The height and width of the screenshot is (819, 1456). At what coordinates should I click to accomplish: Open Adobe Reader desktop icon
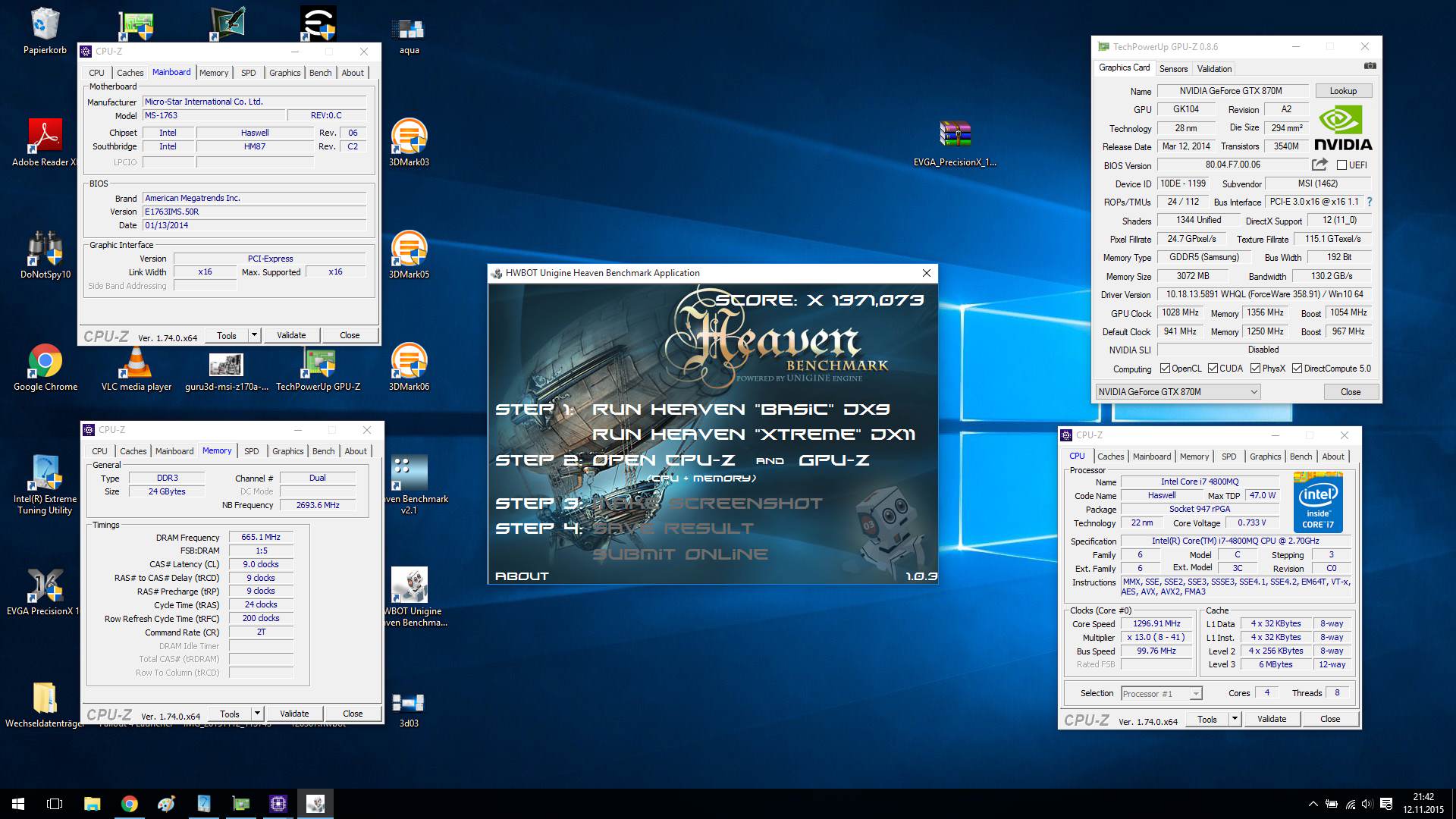click(45, 143)
